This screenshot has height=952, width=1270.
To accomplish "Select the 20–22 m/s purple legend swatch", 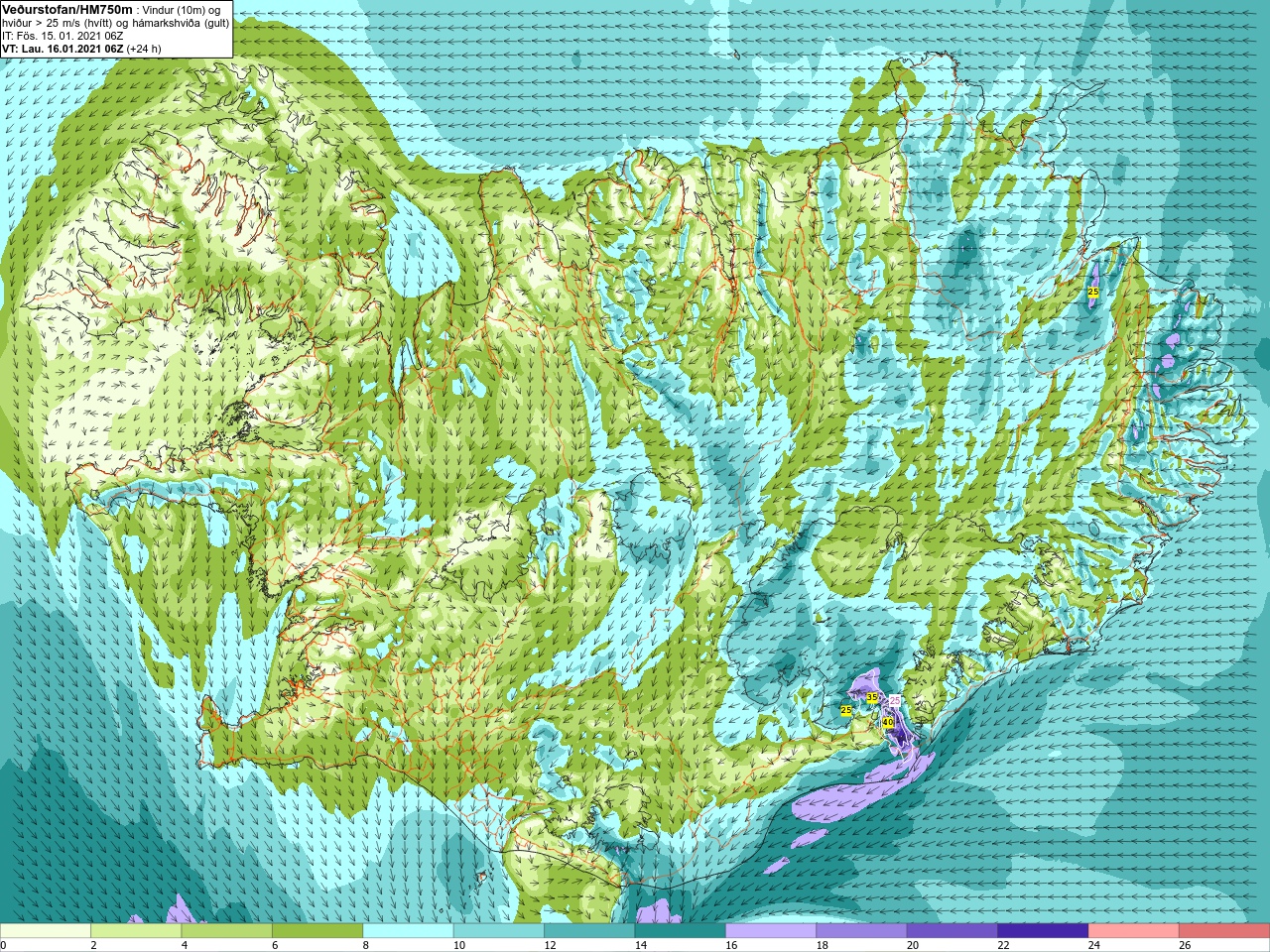I will coord(952,931).
